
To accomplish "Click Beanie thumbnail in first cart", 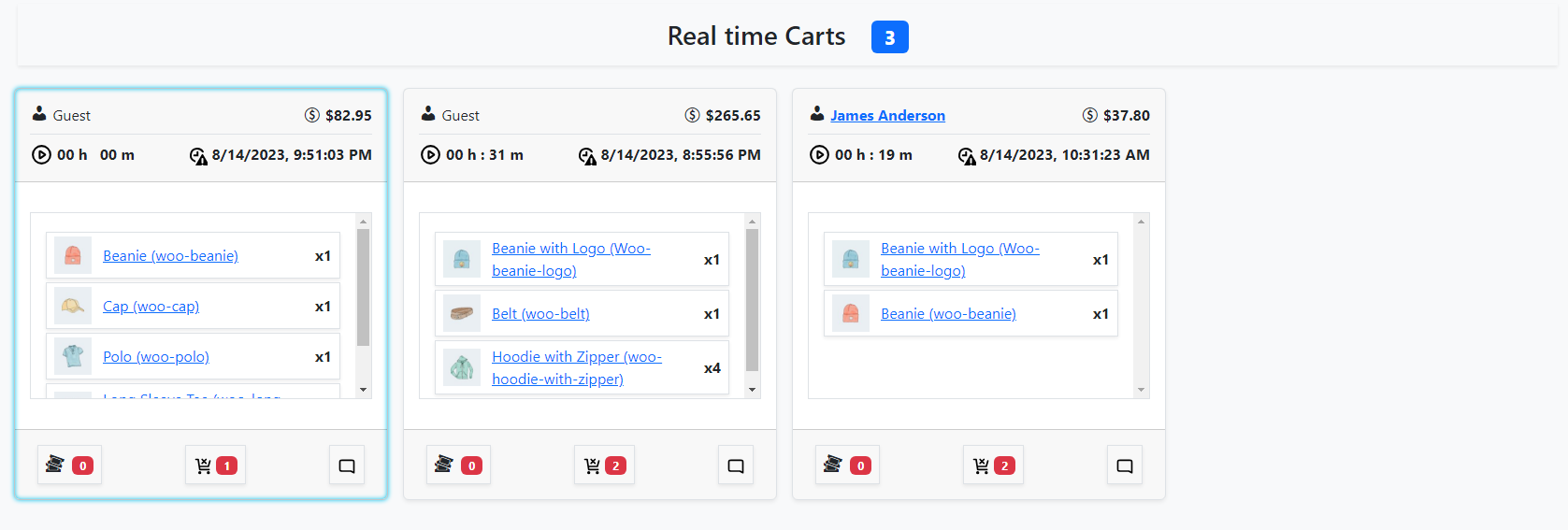I will (x=73, y=255).
